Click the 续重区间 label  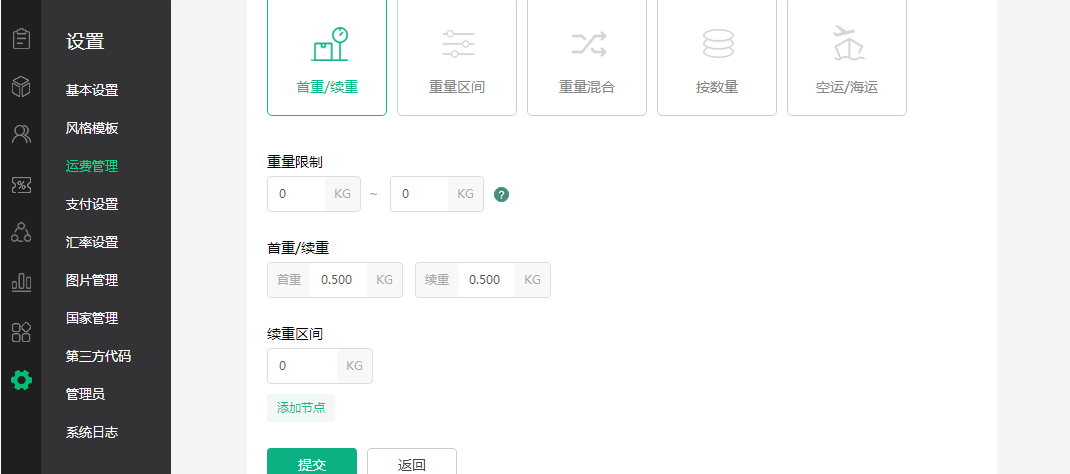point(295,334)
